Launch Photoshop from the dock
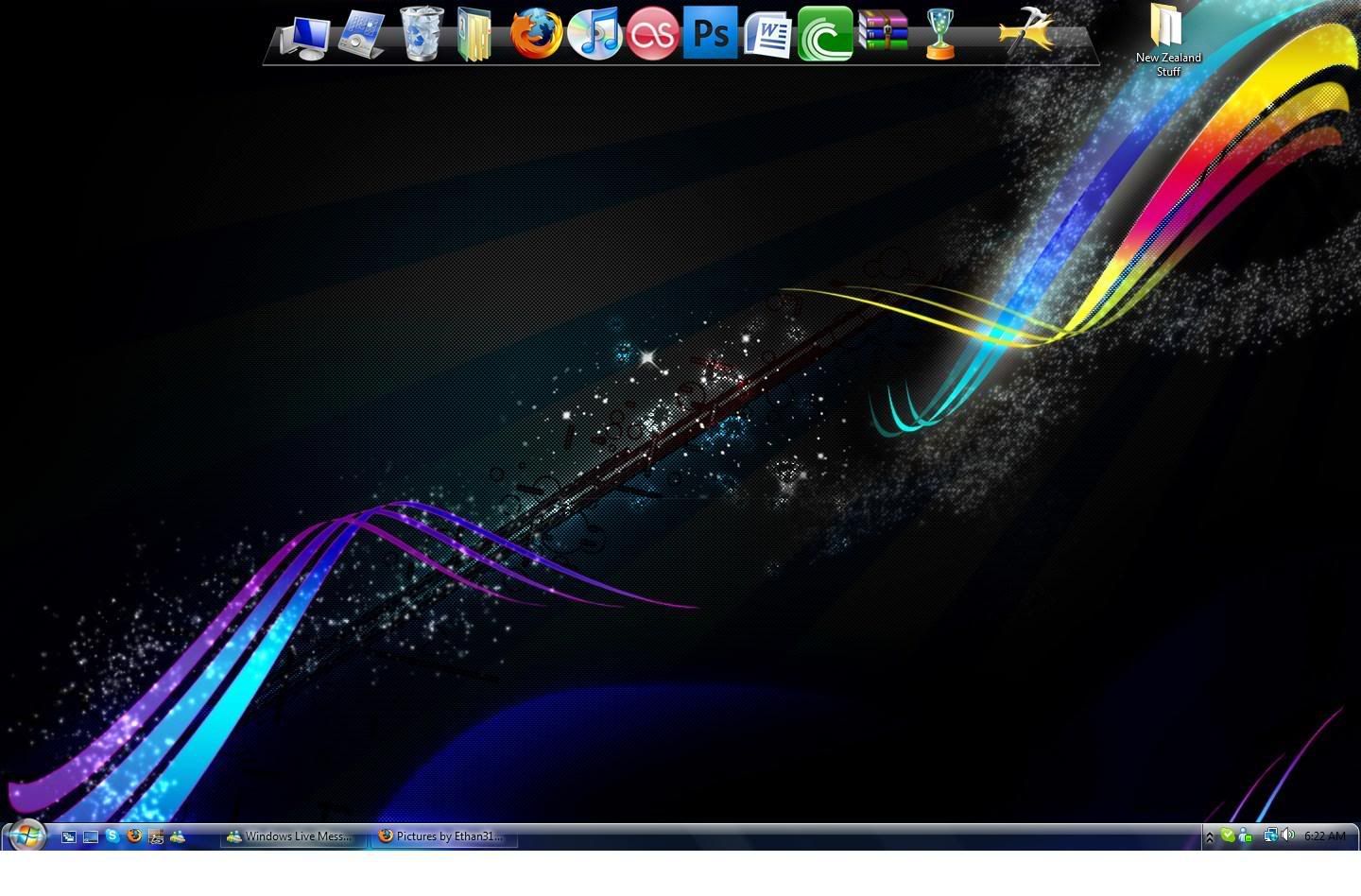 tap(710, 32)
